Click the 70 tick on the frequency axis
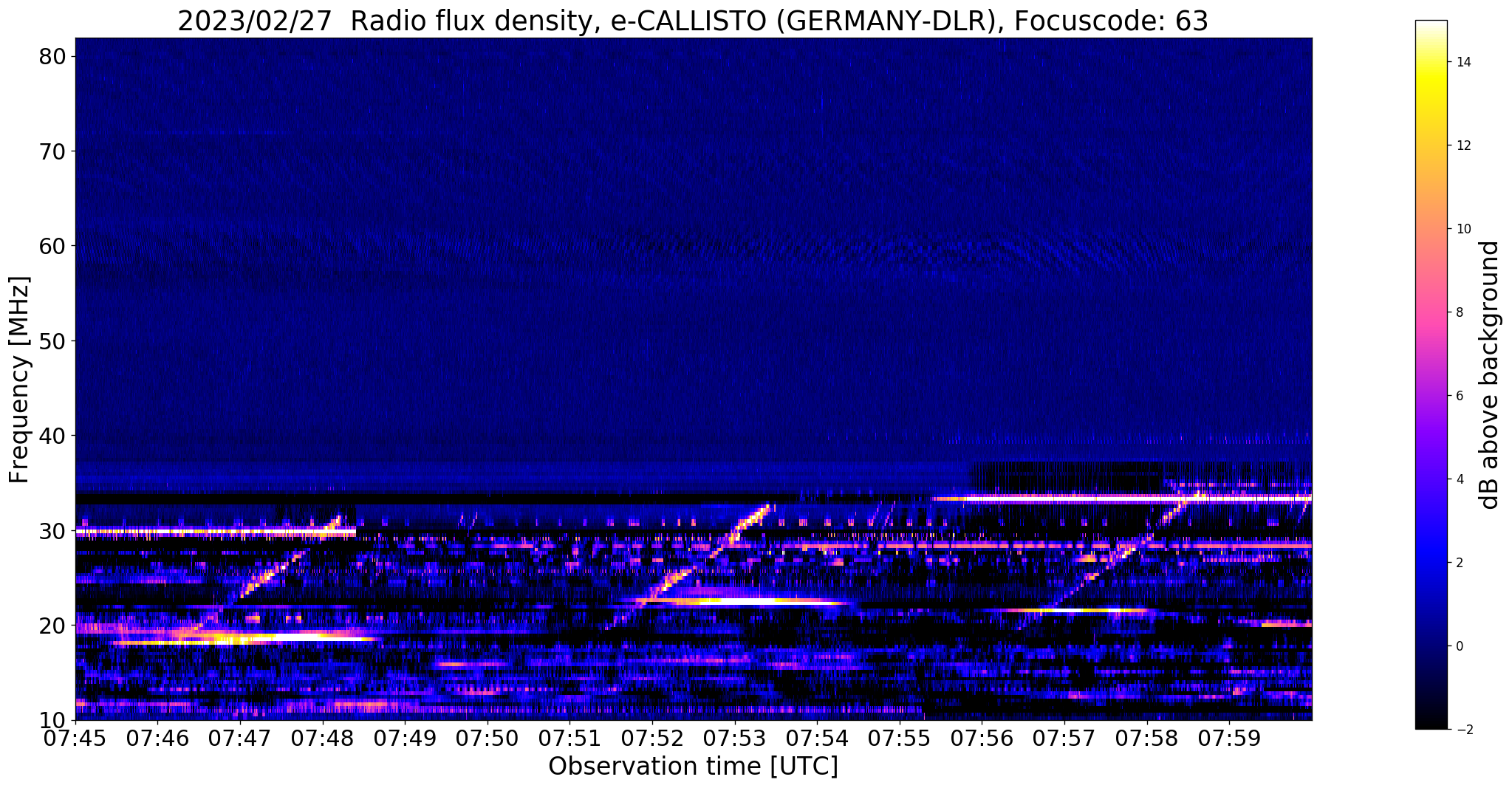The image size is (1512, 788). (52, 151)
